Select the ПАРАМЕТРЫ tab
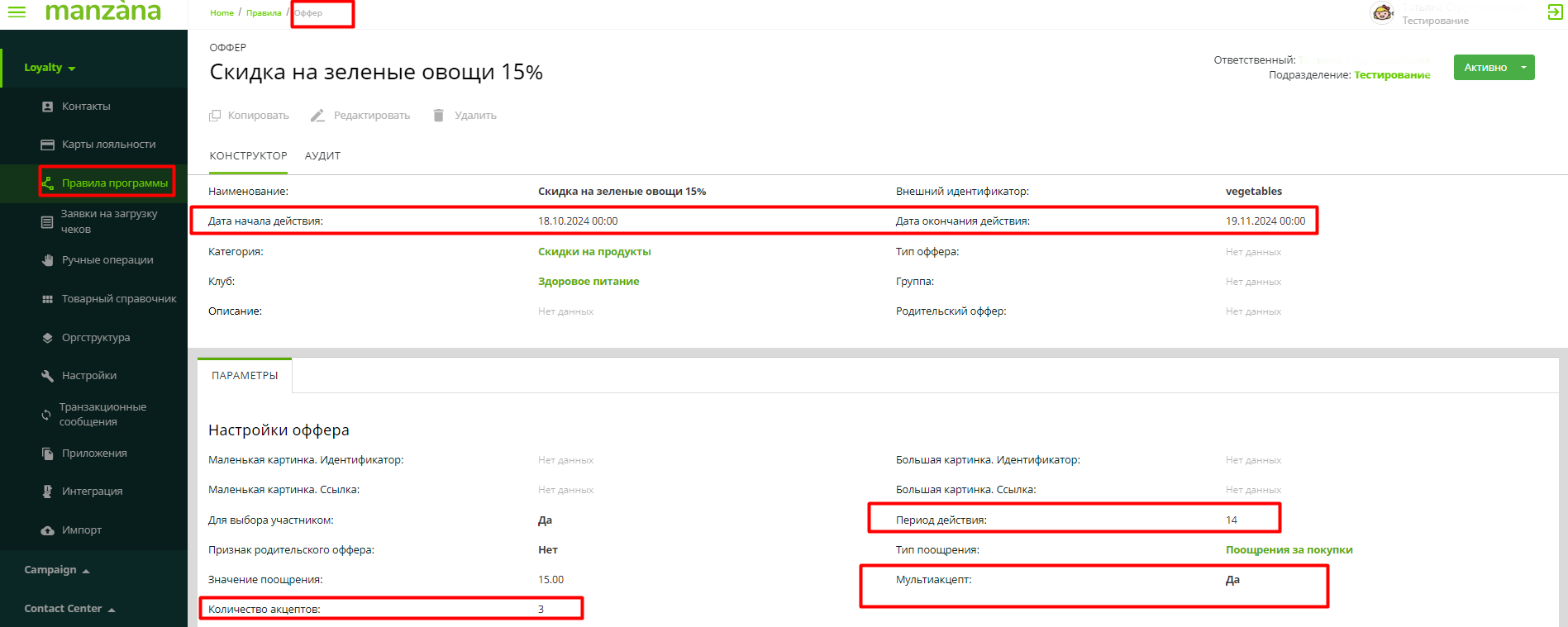 point(245,376)
